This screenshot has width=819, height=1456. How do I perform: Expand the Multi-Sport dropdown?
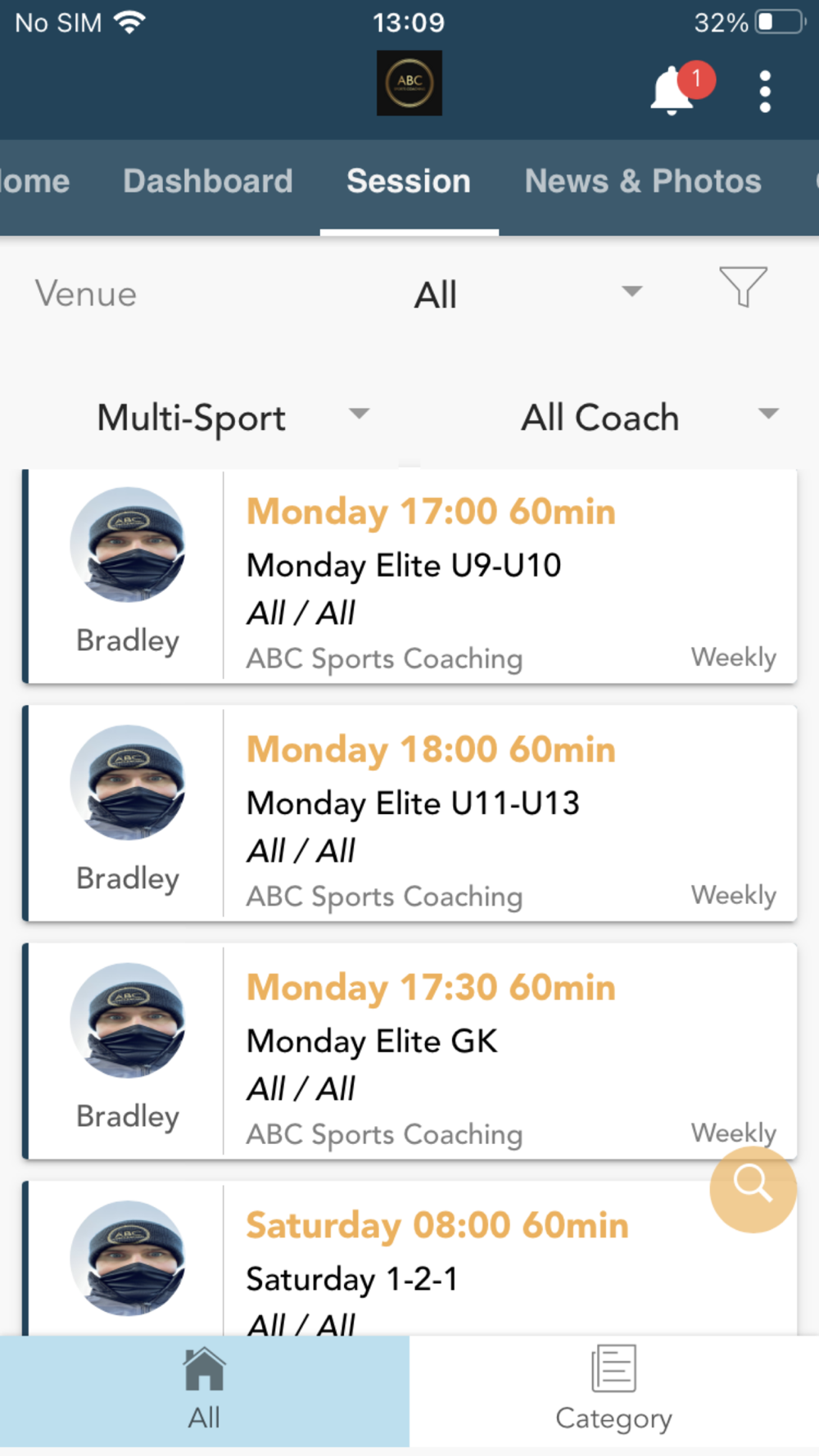tap(233, 417)
